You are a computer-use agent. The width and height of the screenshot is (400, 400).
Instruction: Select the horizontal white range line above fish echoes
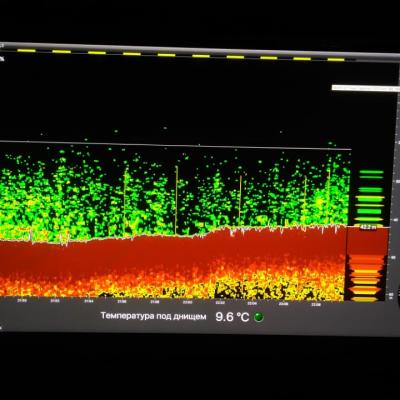pos(175,145)
